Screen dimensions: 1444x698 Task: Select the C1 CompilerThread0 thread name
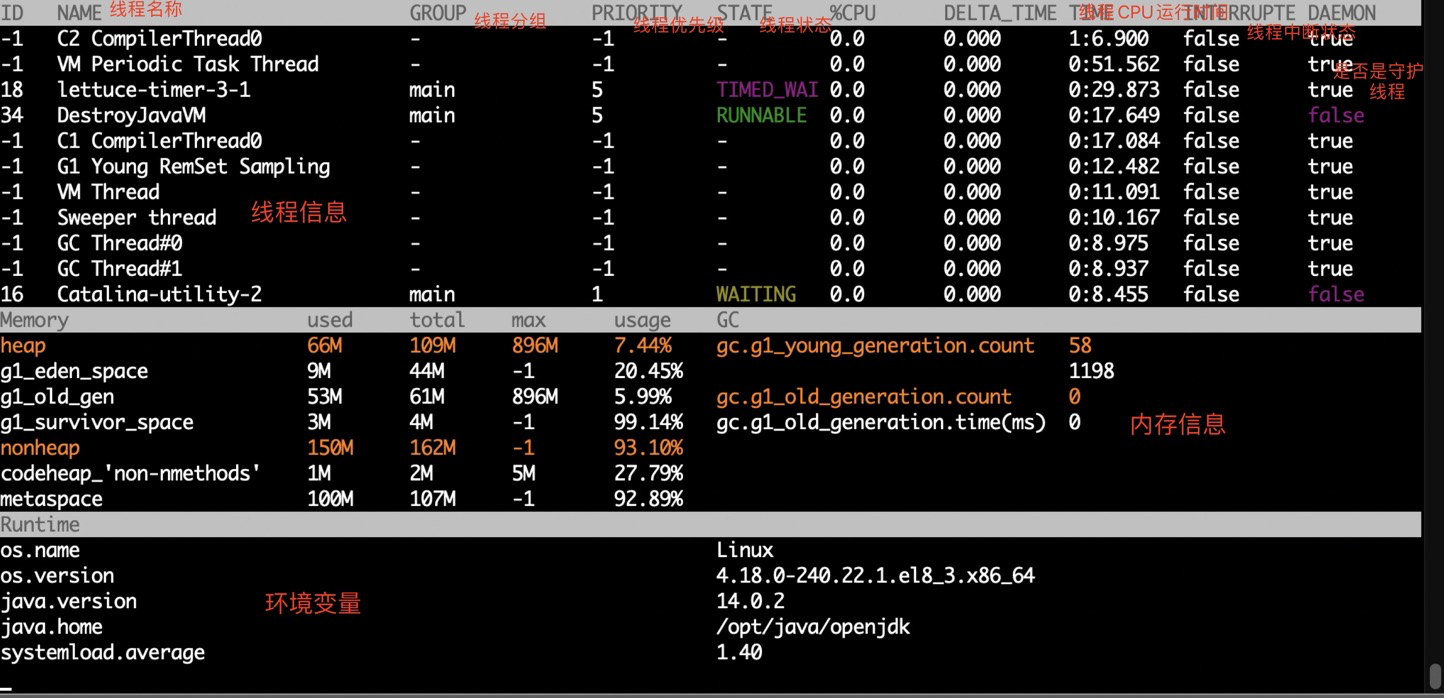(159, 141)
